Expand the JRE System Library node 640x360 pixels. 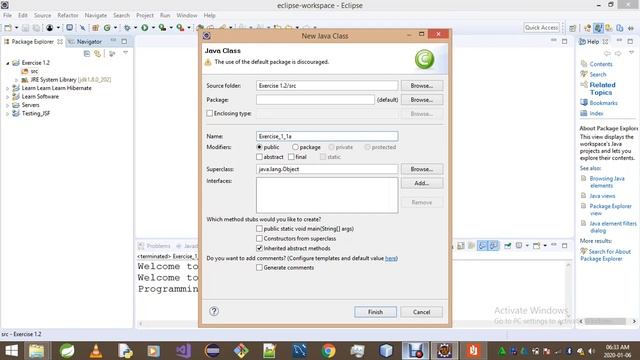pyautogui.click(x=16, y=80)
